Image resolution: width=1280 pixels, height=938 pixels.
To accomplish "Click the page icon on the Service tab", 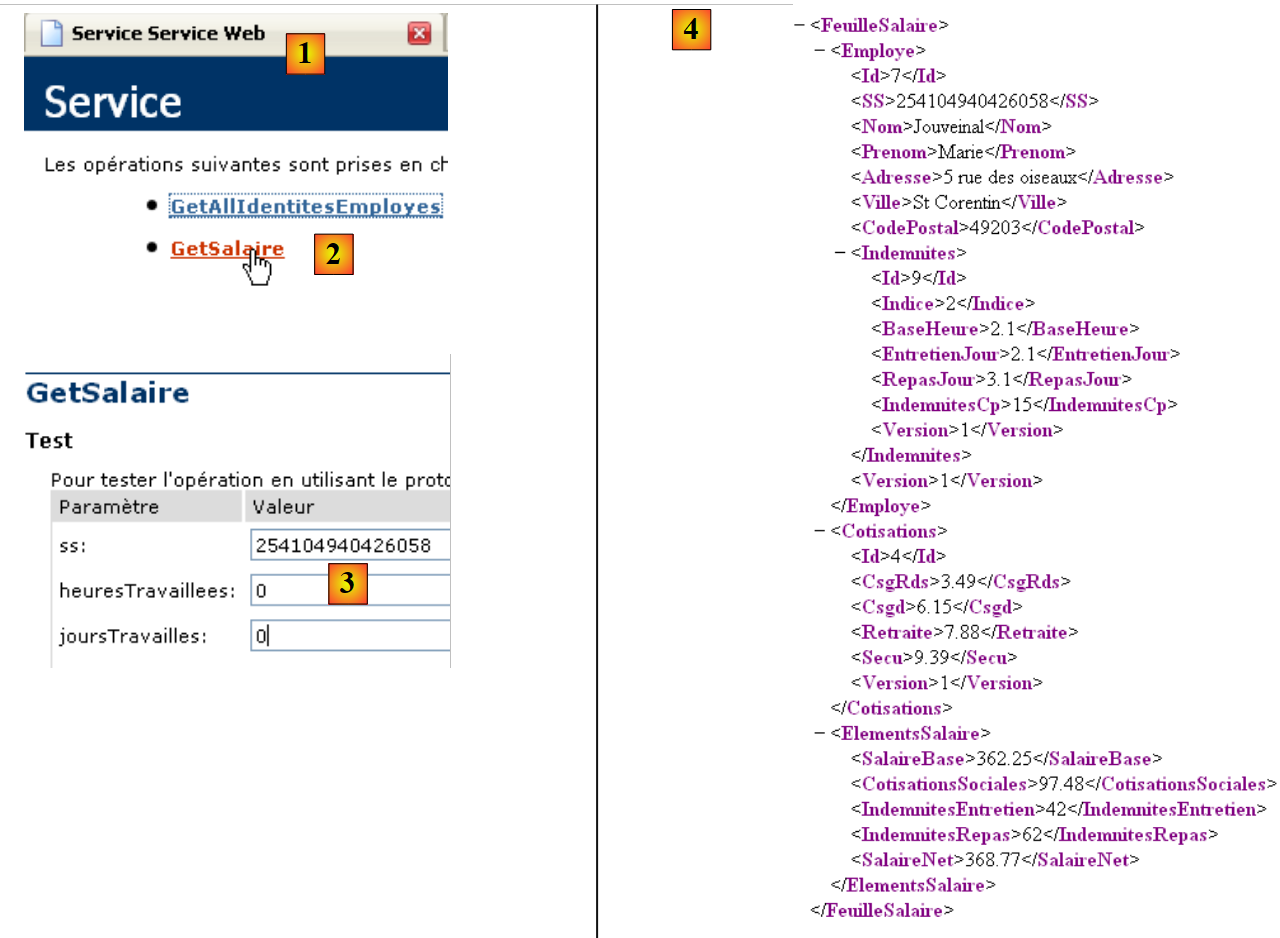I will coord(51,34).
